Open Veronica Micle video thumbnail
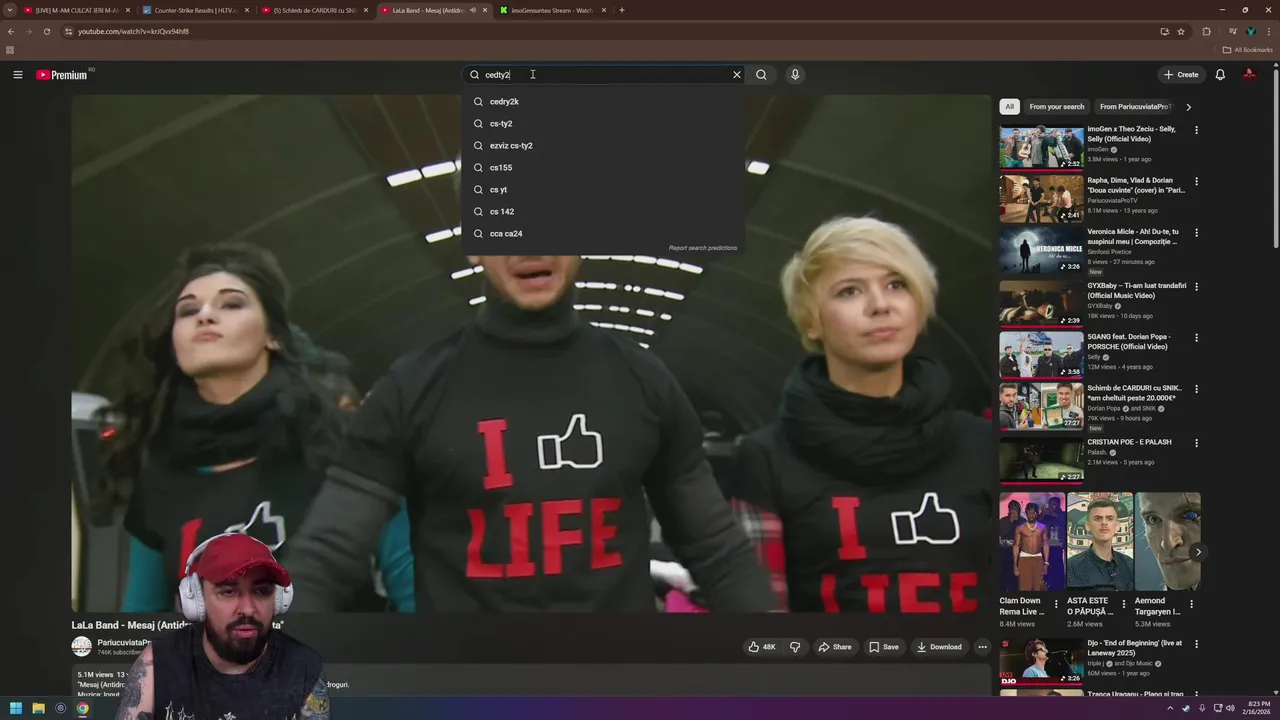The width and height of the screenshot is (1280, 720). coord(1041,250)
